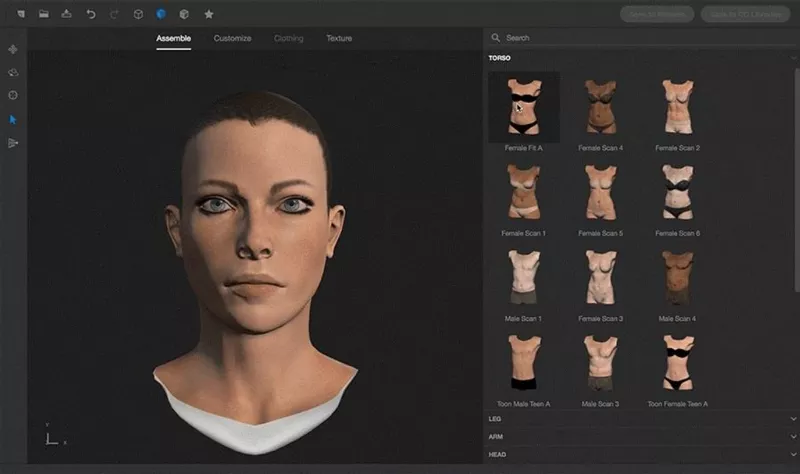Image resolution: width=800 pixels, height=474 pixels.
Task: Toggle the blue solid cube display mode
Action: (160, 14)
